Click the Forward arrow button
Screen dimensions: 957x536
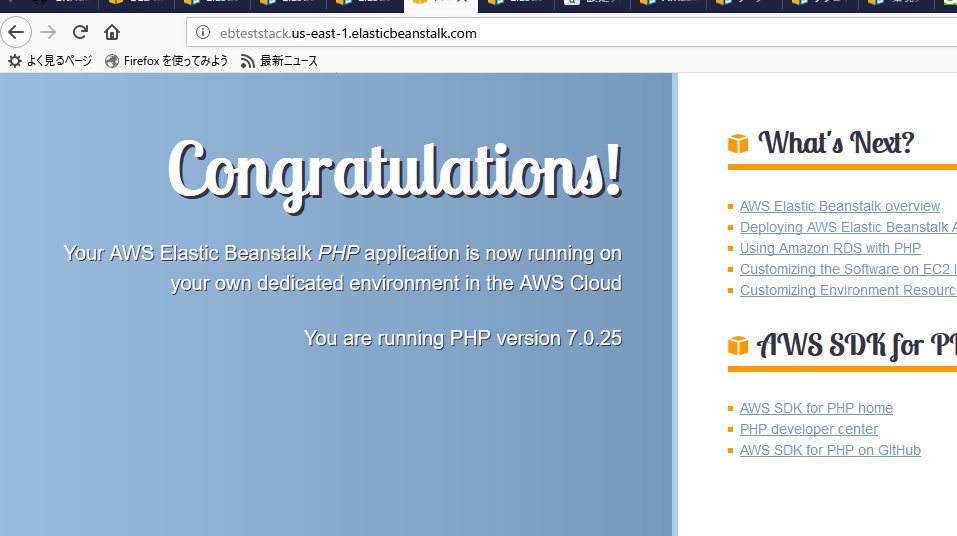point(47,32)
